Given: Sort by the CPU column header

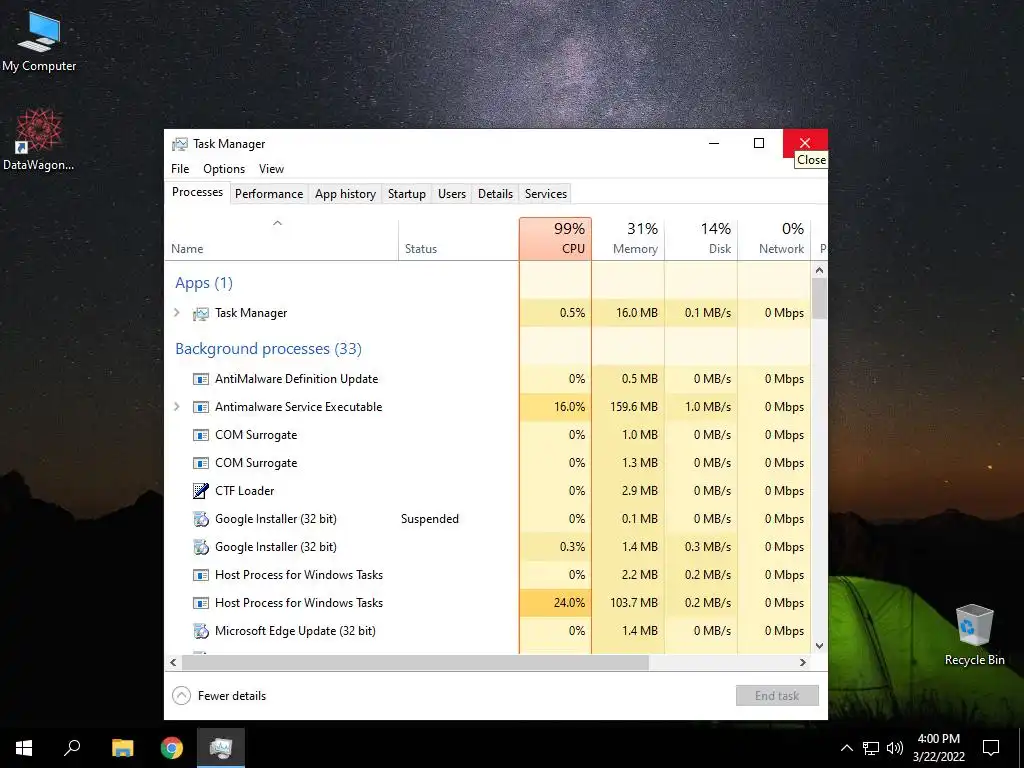Looking at the screenshot, I should pos(556,239).
